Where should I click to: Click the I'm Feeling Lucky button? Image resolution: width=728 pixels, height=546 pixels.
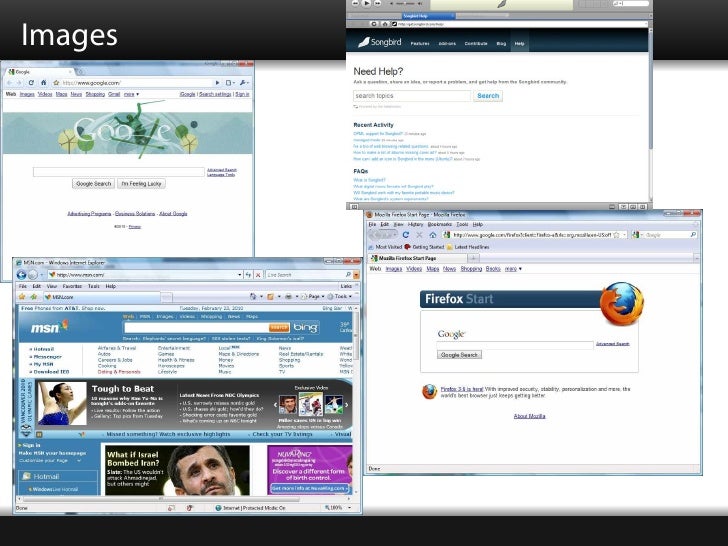point(141,184)
